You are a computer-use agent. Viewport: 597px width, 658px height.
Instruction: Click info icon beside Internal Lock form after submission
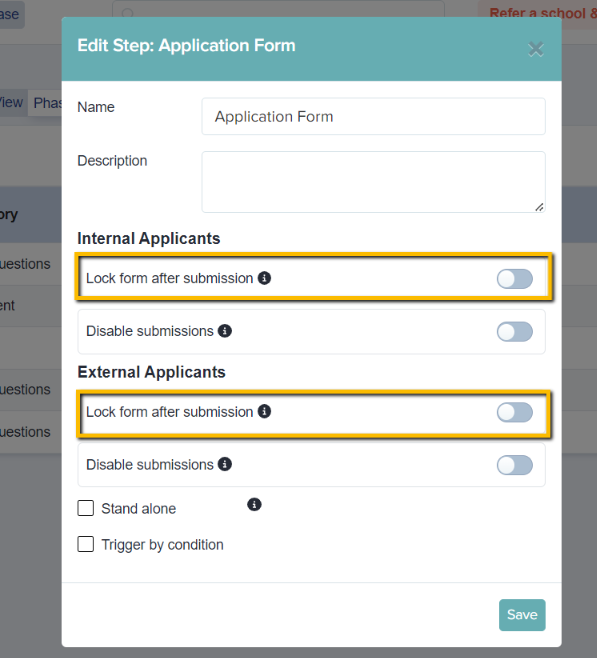coord(264,278)
